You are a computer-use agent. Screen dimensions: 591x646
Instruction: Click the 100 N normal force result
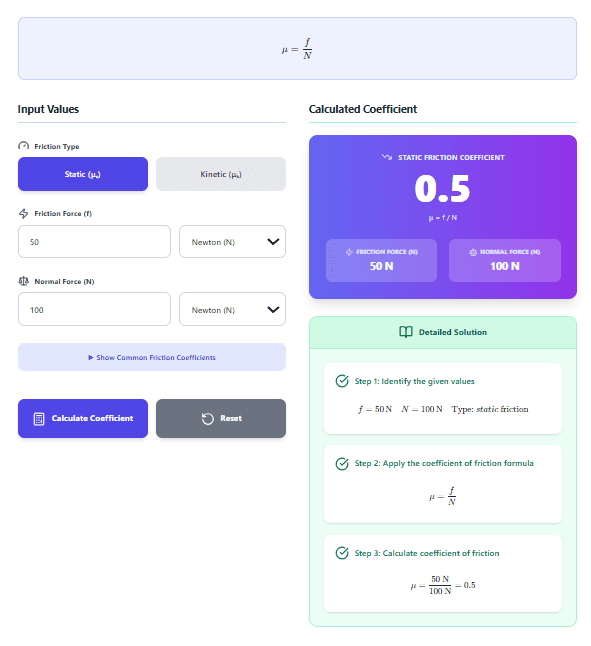point(505,266)
